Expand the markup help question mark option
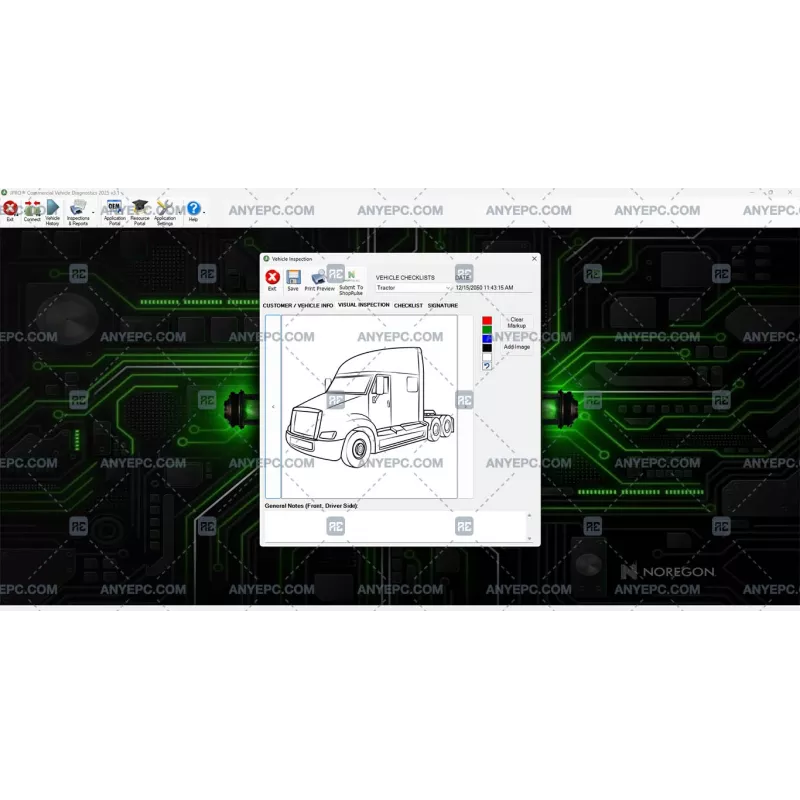 pyautogui.click(x=487, y=366)
